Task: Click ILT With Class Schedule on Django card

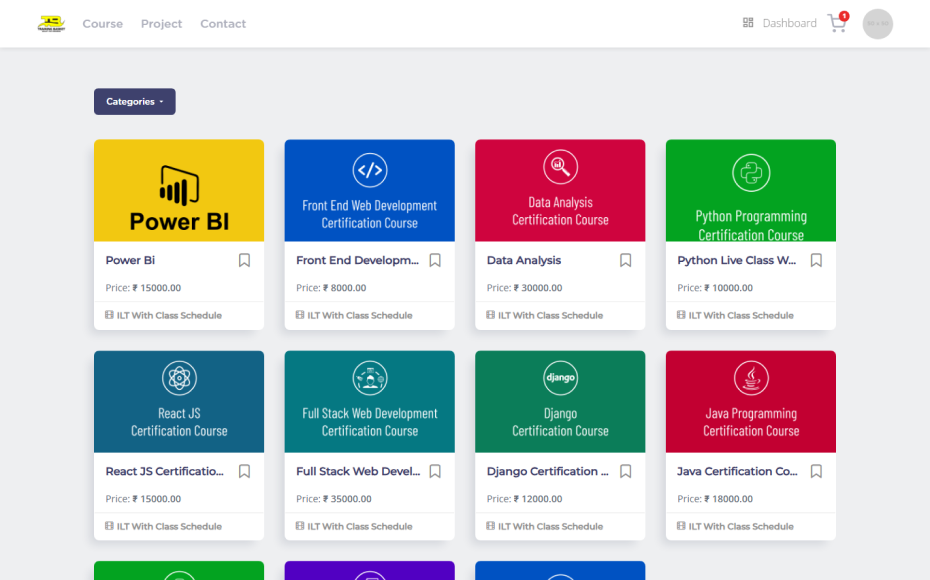Action: coord(550,526)
